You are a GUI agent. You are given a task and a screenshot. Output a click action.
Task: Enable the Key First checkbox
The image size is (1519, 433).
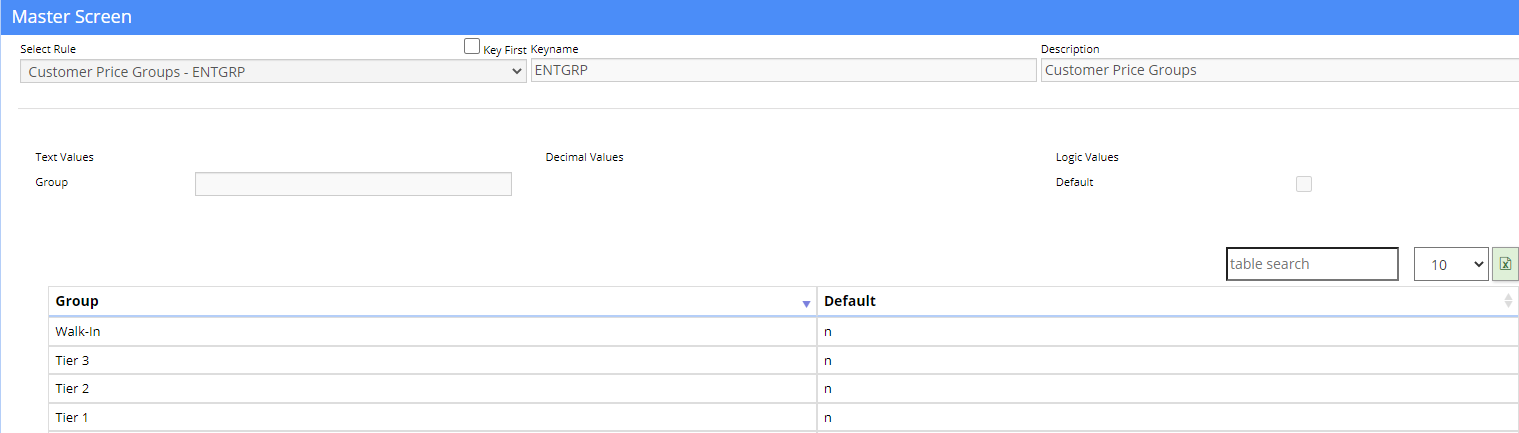pos(472,46)
